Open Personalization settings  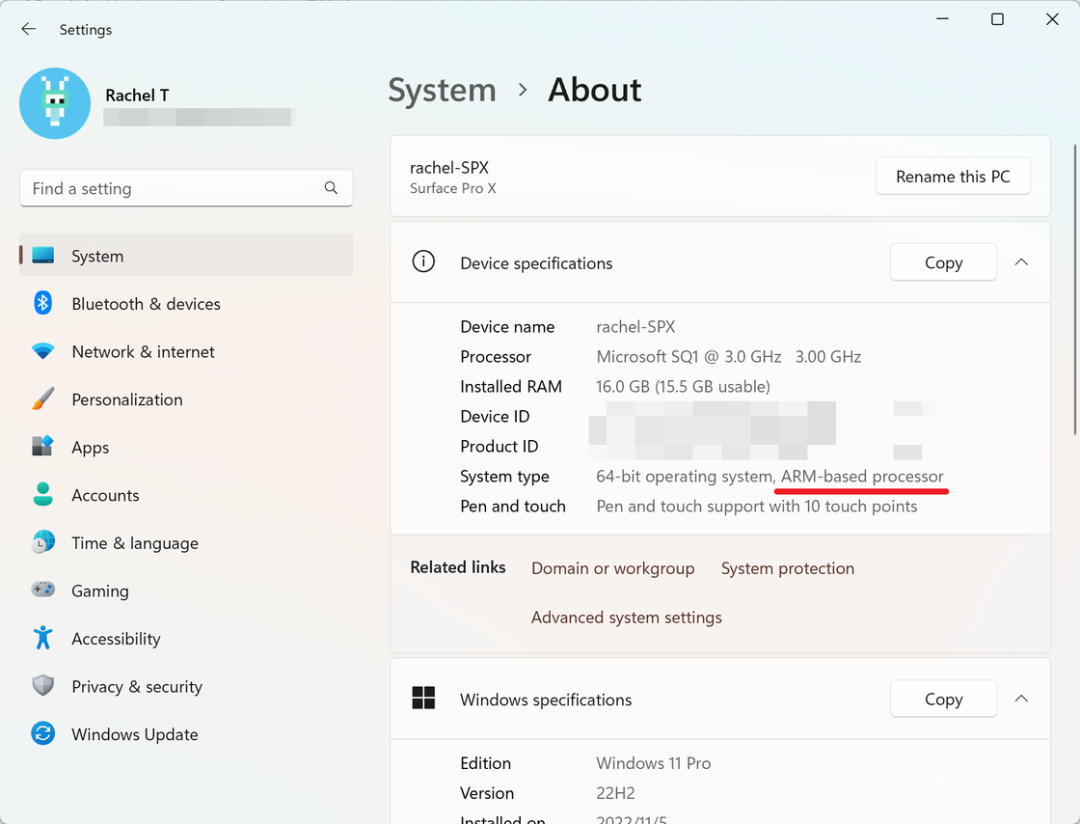[x=127, y=399]
